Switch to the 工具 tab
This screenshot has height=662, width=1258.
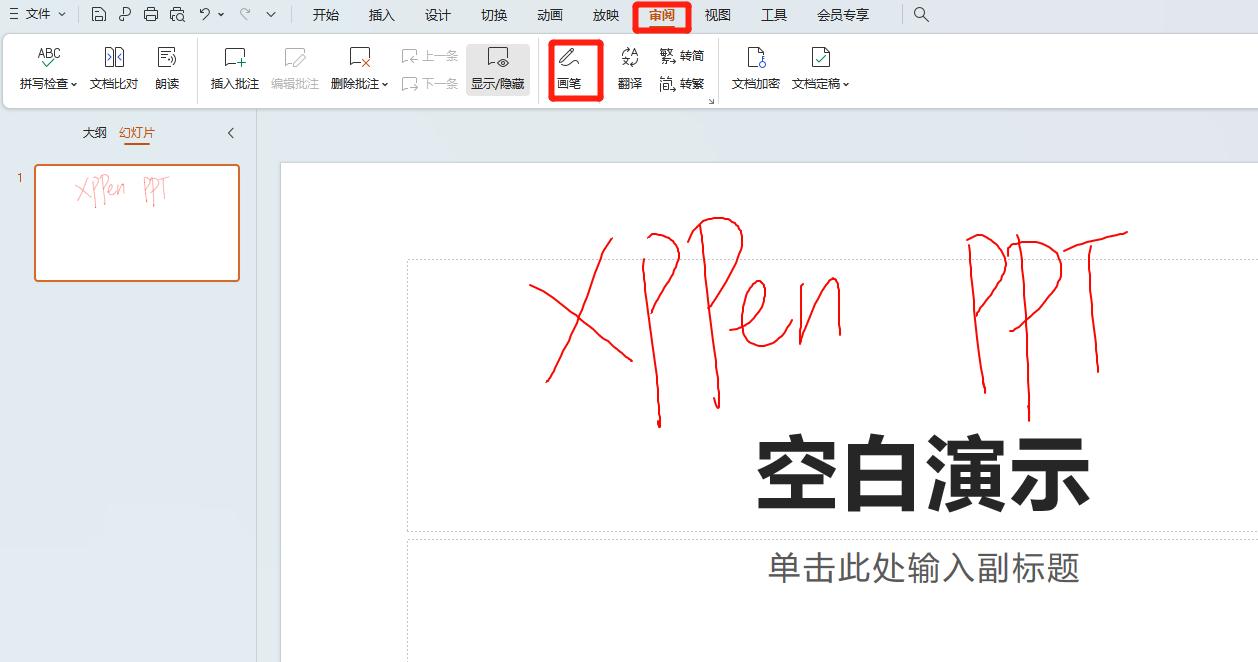tap(774, 15)
